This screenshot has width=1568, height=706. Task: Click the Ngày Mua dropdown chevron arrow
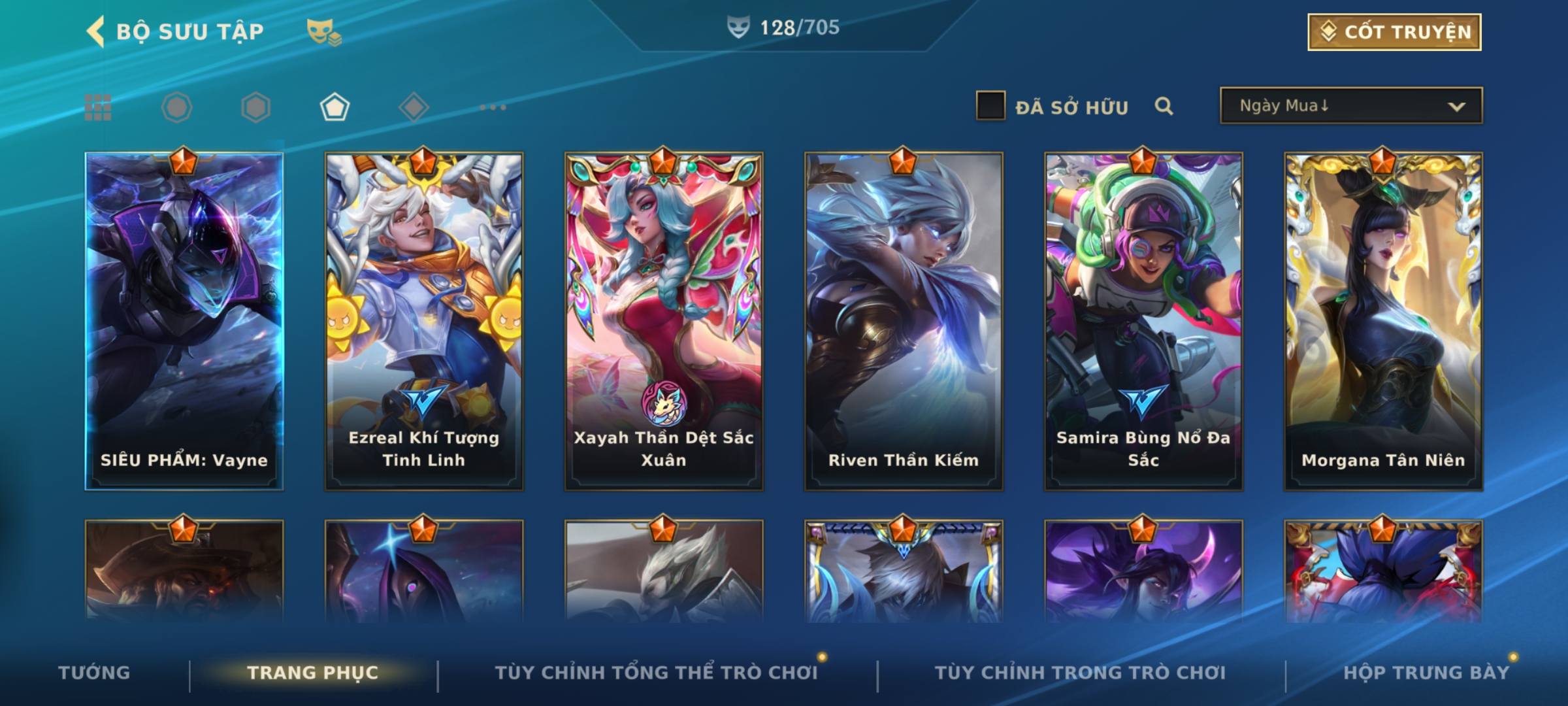click(1456, 107)
